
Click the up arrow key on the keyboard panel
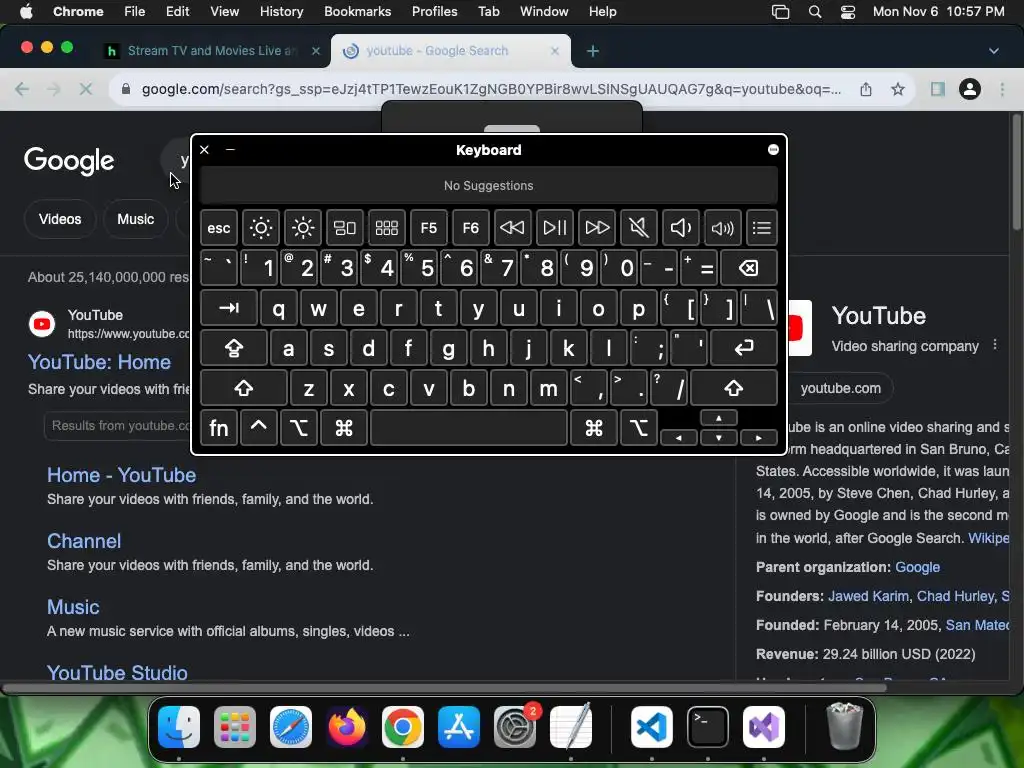pyautogui.click(x=718, y=418)
